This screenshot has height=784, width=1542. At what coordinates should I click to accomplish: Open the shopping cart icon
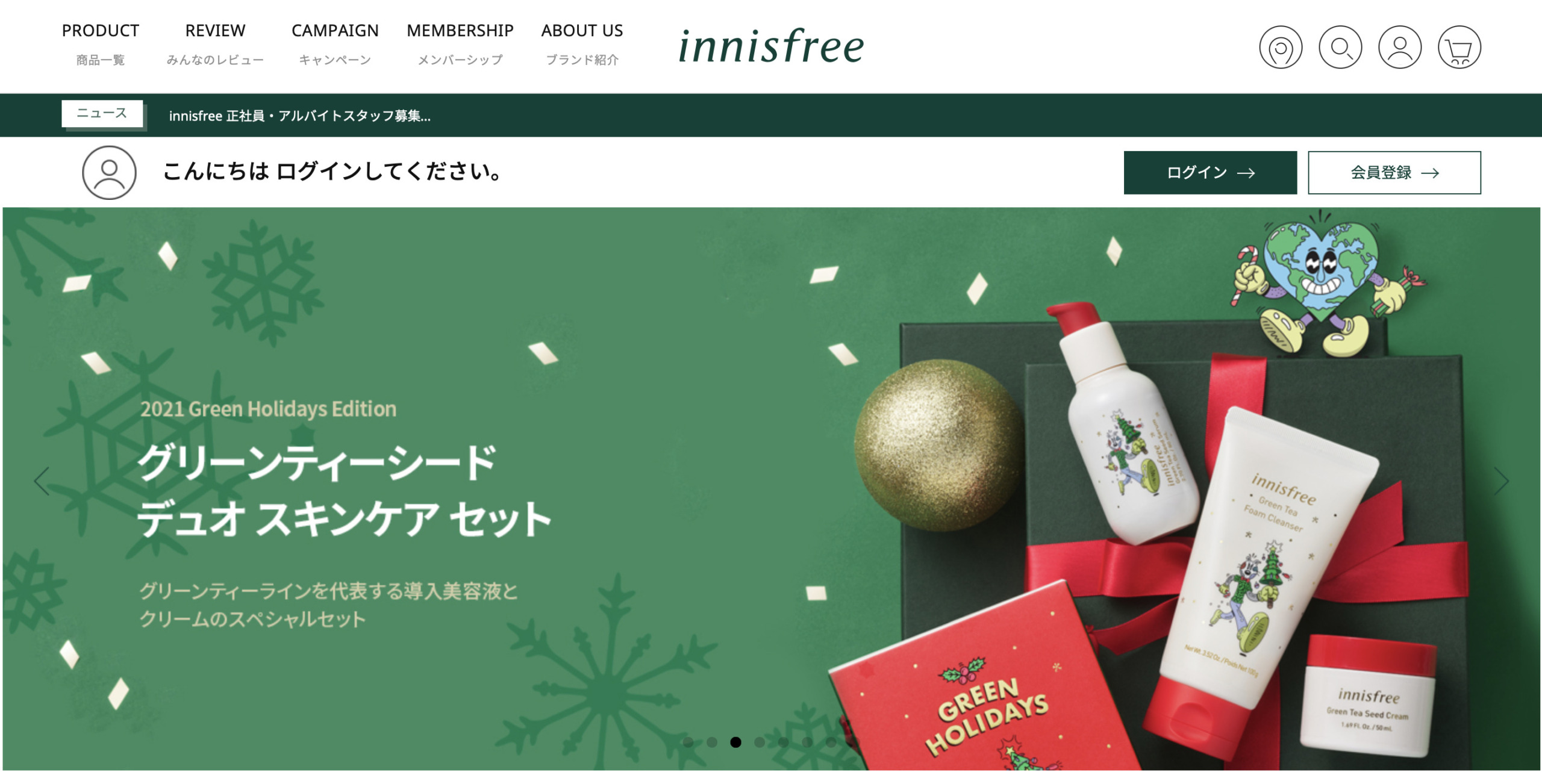coord(1459,47)
